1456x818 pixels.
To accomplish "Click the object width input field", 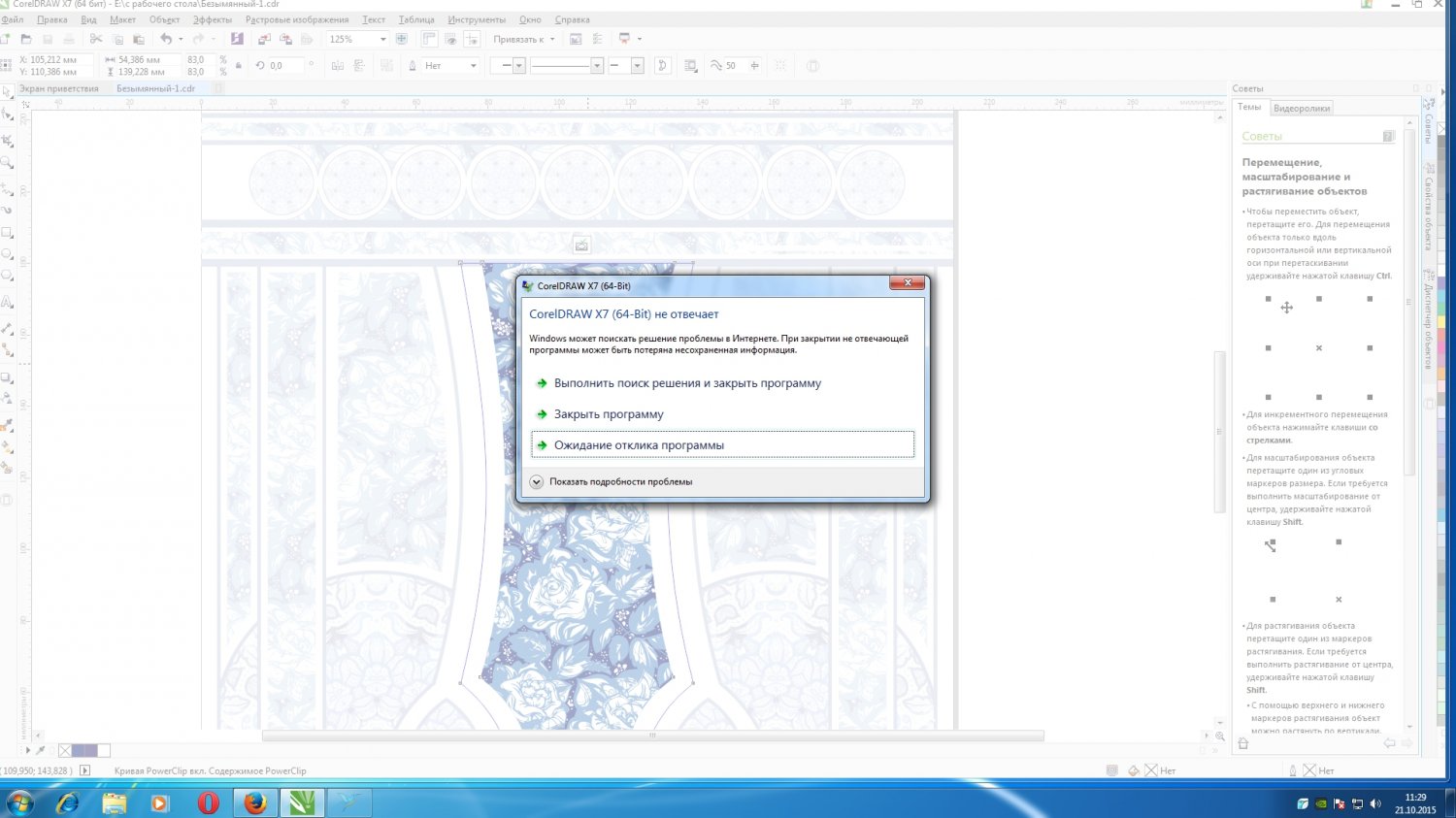I will 148,59.
